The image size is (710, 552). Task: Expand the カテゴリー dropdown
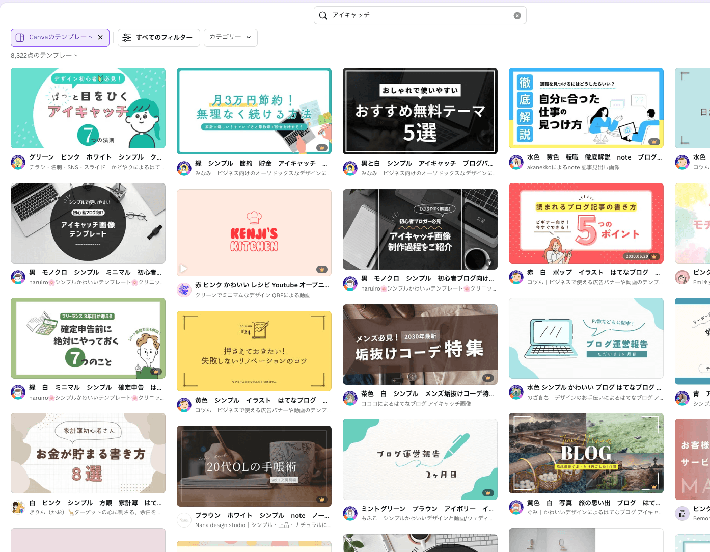(230, 37)
